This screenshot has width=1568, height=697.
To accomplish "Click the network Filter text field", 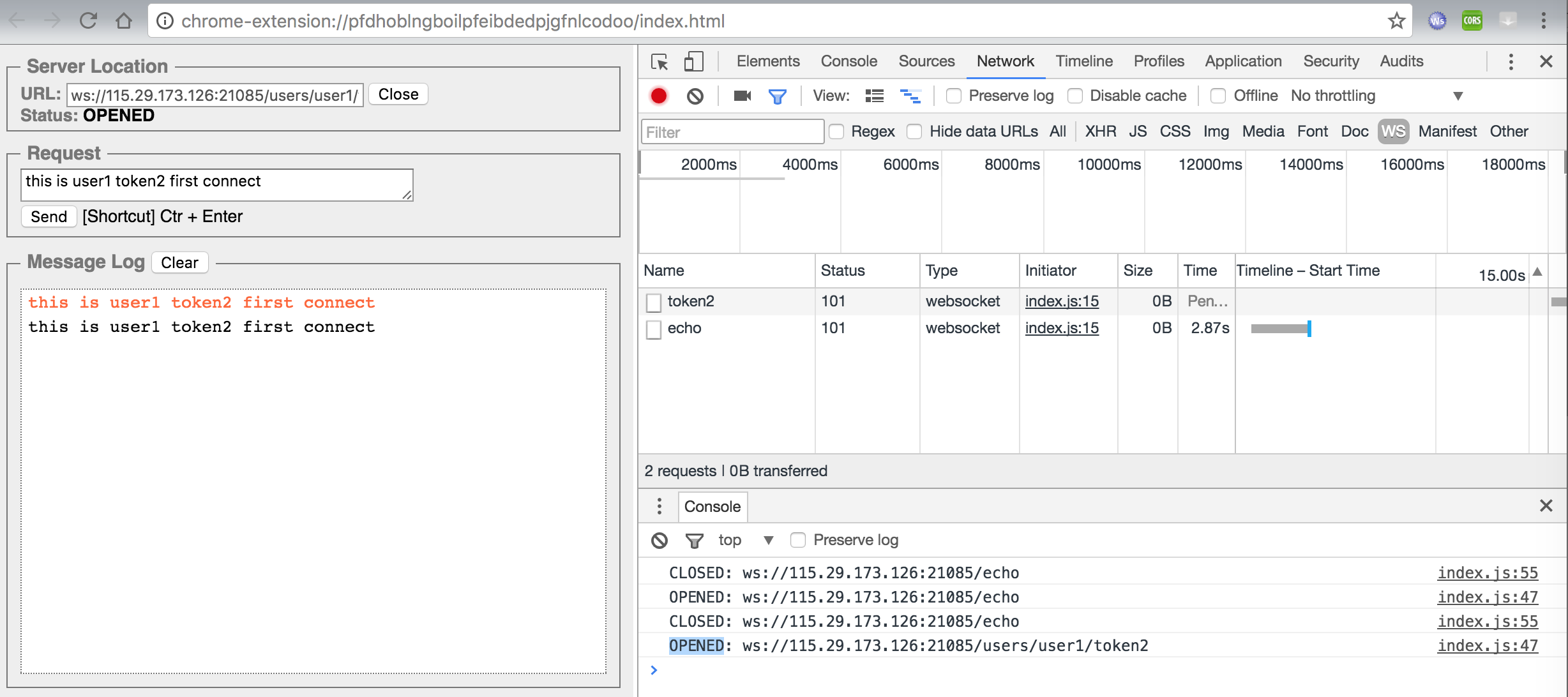I will pyautogui.click(x=732, y=132).
